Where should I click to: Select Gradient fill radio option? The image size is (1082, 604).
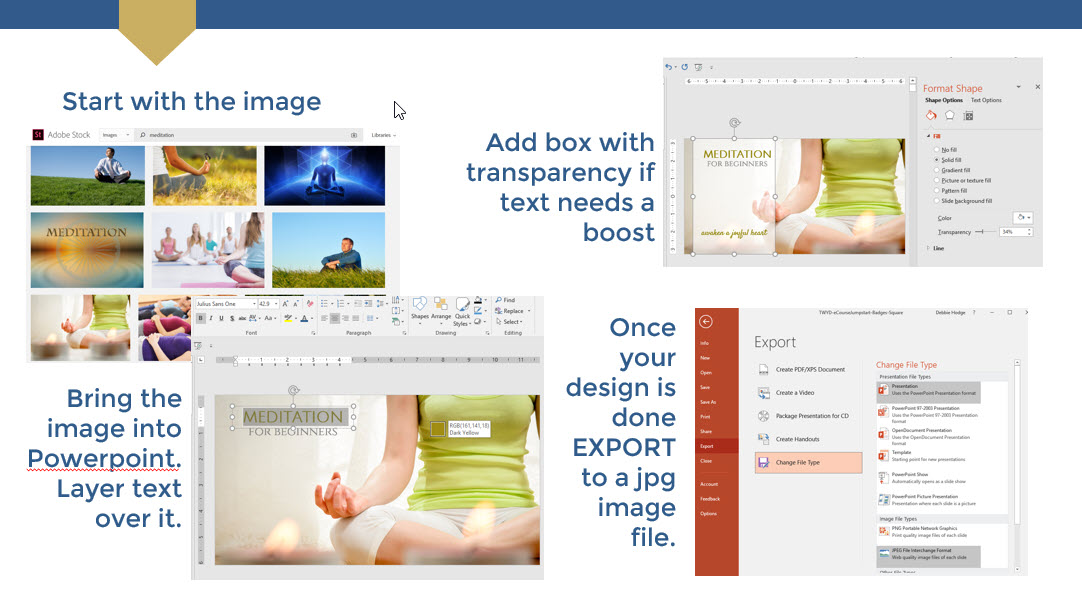pyautogui.click(x=936, y=171)
